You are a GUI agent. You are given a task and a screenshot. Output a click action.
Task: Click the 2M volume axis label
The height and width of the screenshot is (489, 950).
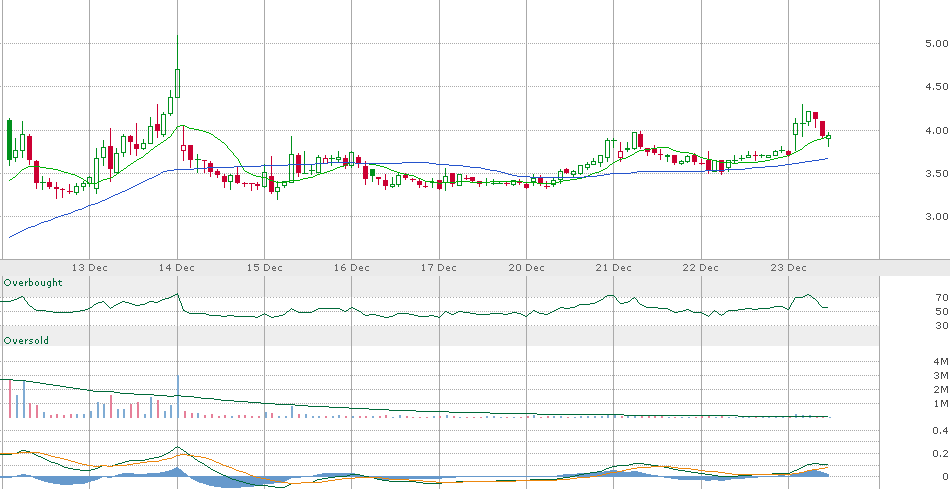tap(941, 390)
